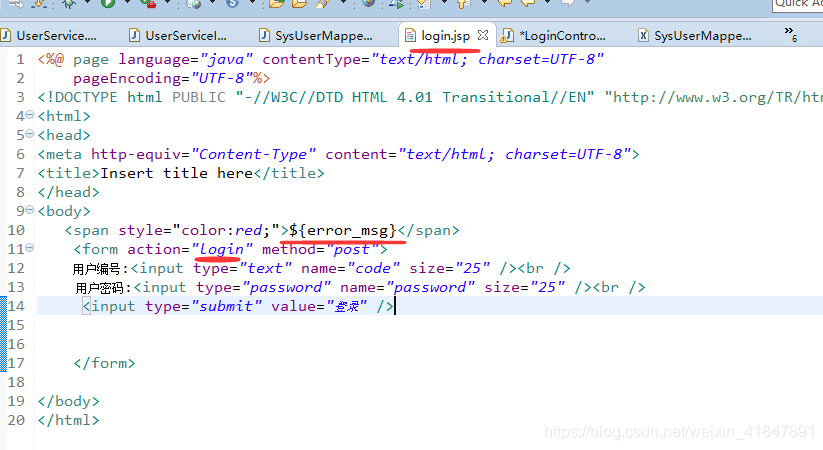Click the Java file icon on the UserServiceI... tab
This screenshot has height=450, width=823.
(135, 35)
